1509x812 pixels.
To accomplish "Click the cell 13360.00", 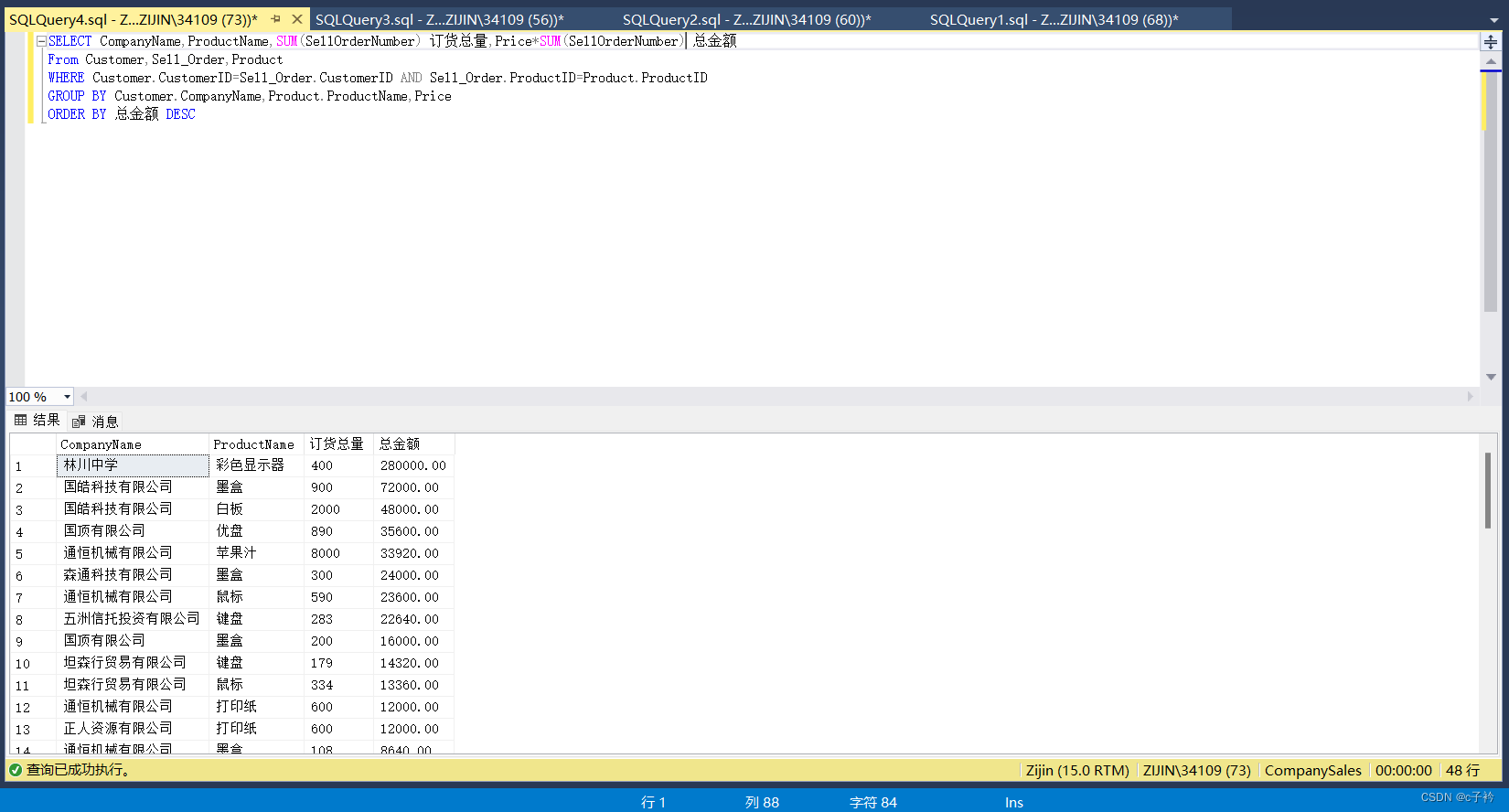I will (x=414, y=685).
